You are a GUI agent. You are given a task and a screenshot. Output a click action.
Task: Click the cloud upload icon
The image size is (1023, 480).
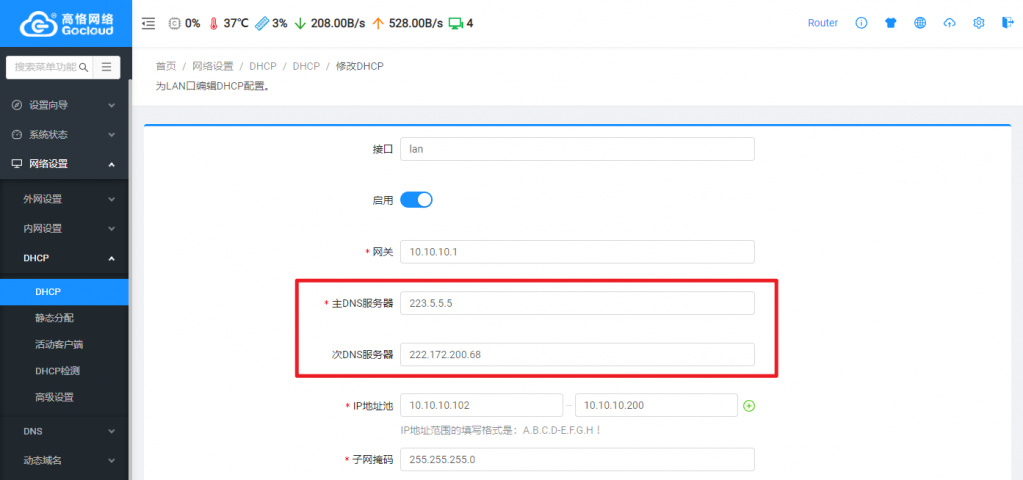949,23
